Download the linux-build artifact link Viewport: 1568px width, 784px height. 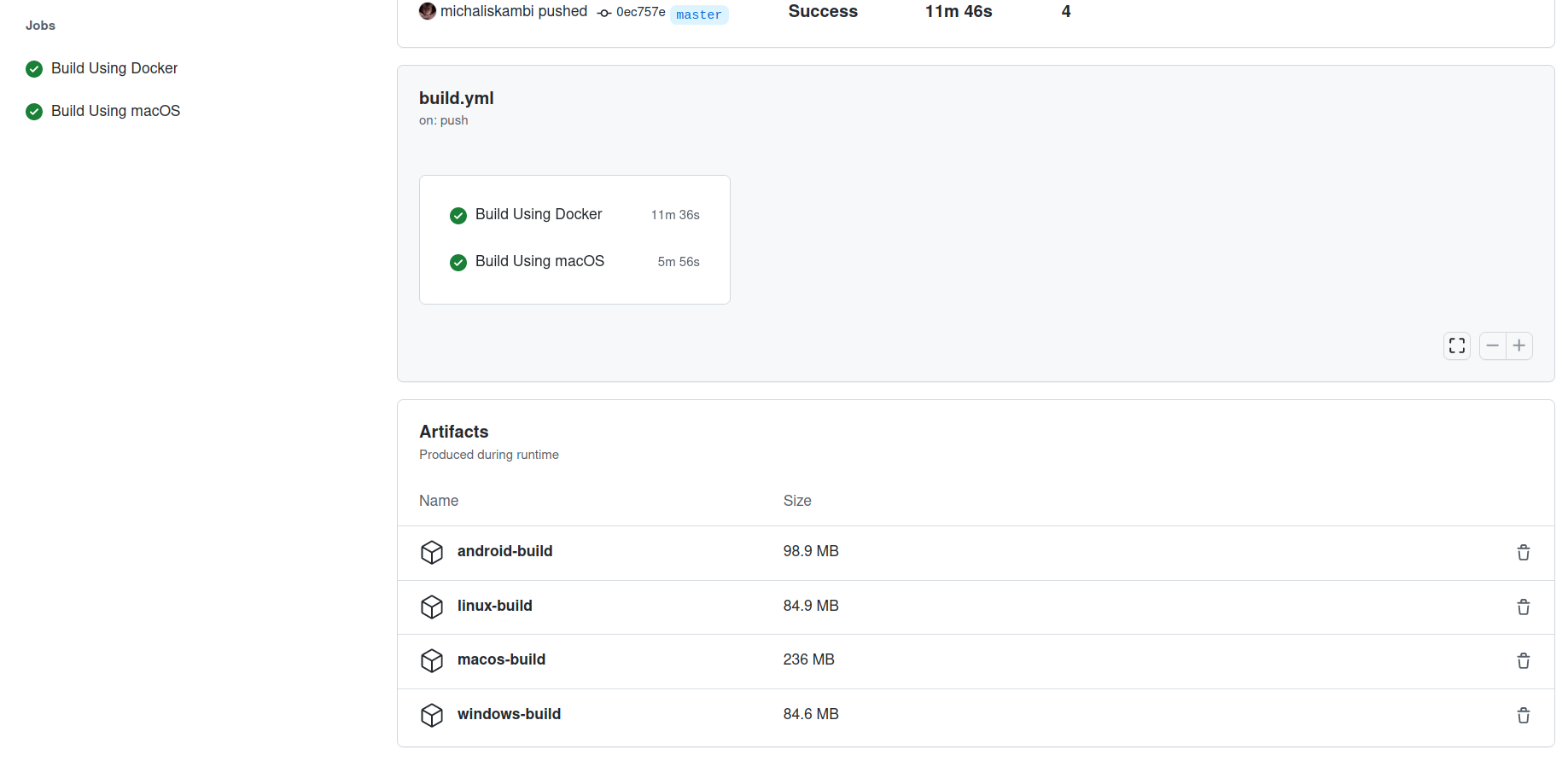pyautogui.click(x=494, y=606)
